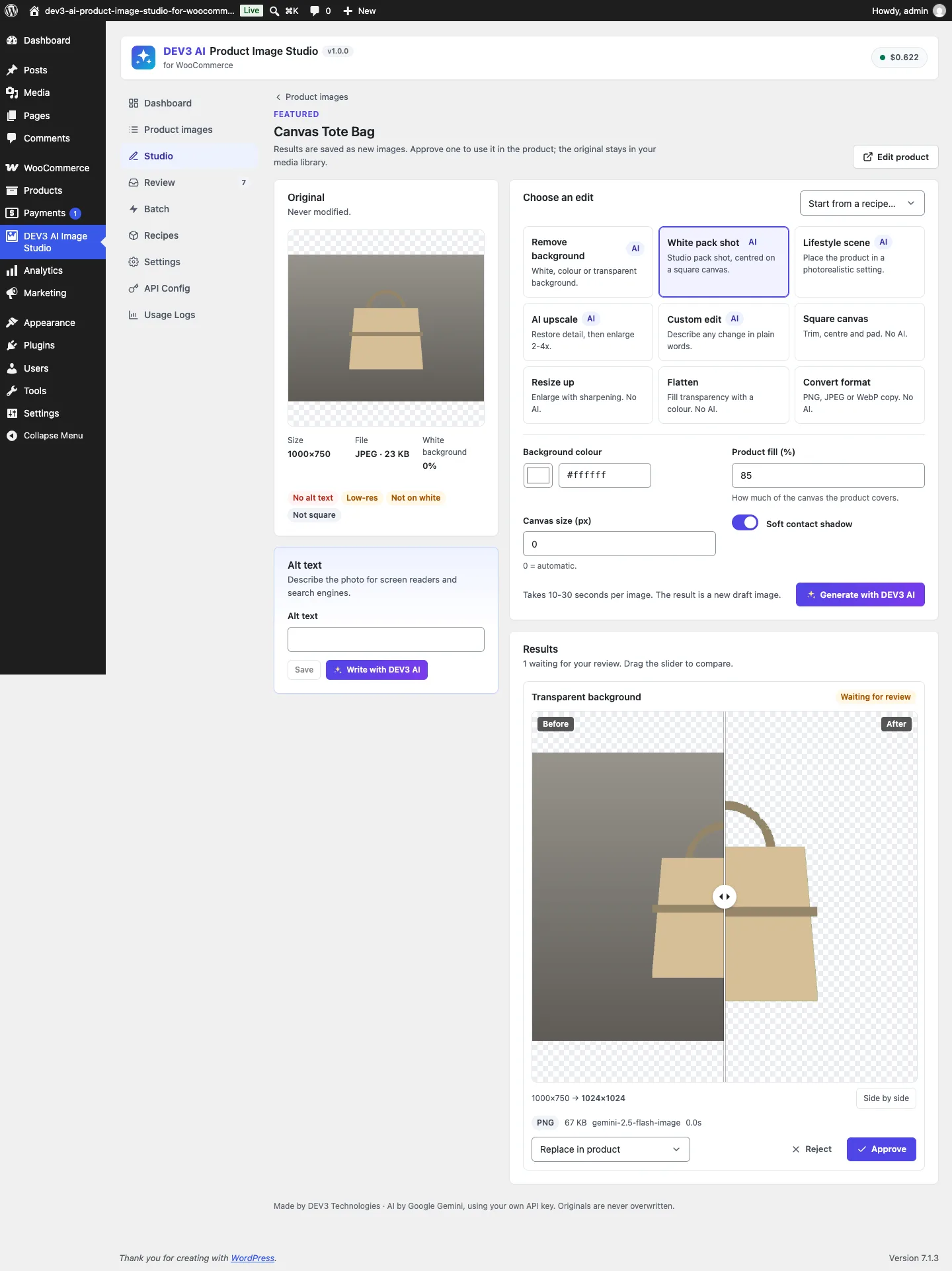The width and height of the screenshot is (952, 1271).
Task: Click the Media icon in WP sidebar
Action: [12, 93]
